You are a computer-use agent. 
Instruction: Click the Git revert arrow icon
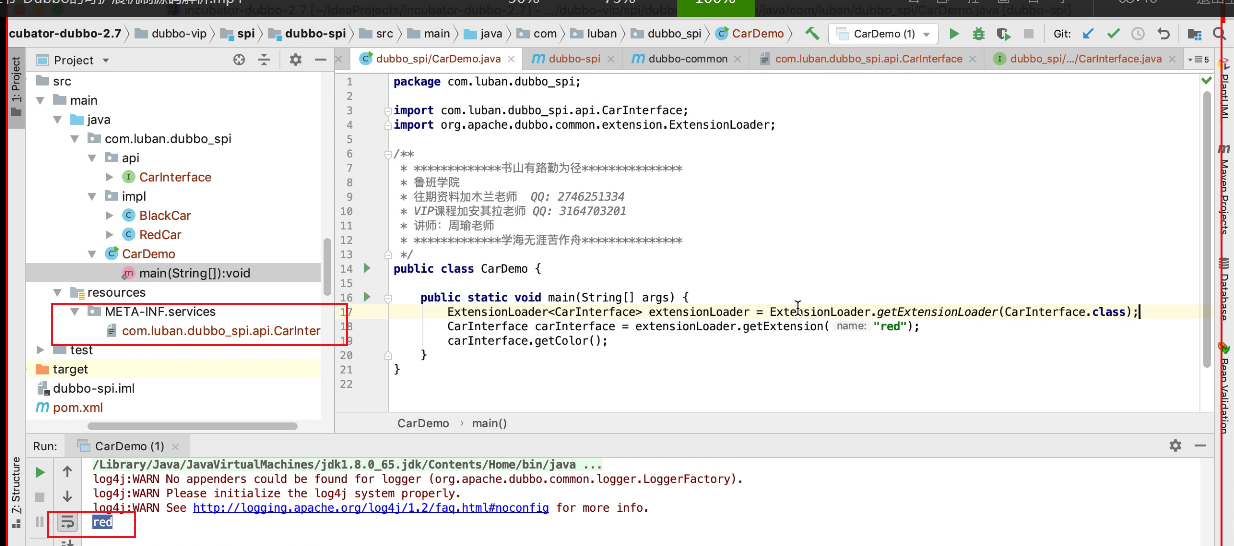1163,34
